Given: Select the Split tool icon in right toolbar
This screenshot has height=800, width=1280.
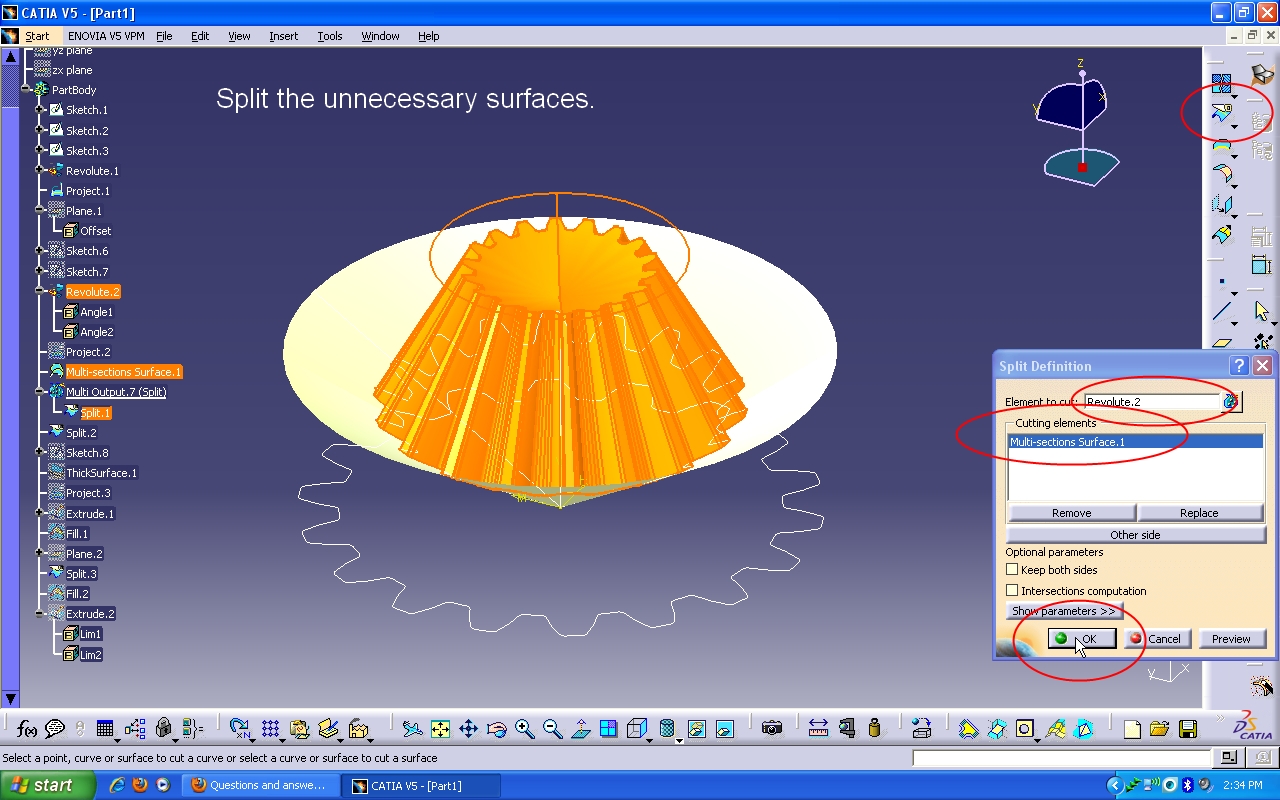Looking at the screenshot, I should [1221, 113].
